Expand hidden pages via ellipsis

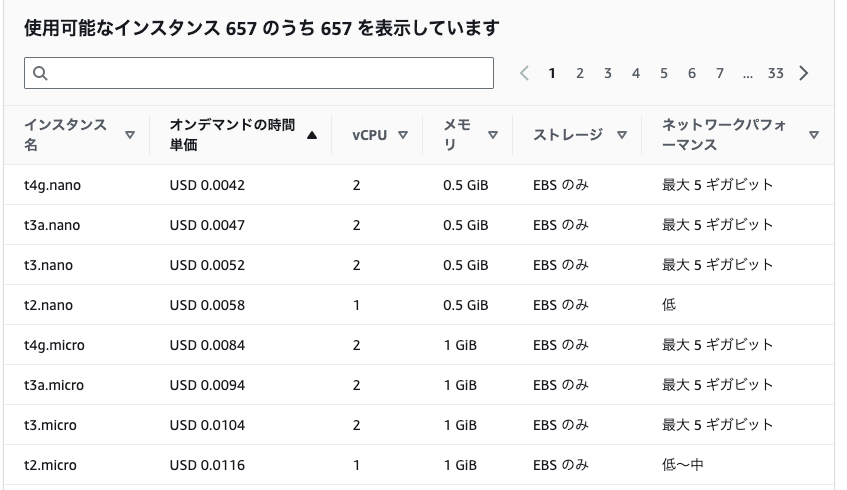748,73
